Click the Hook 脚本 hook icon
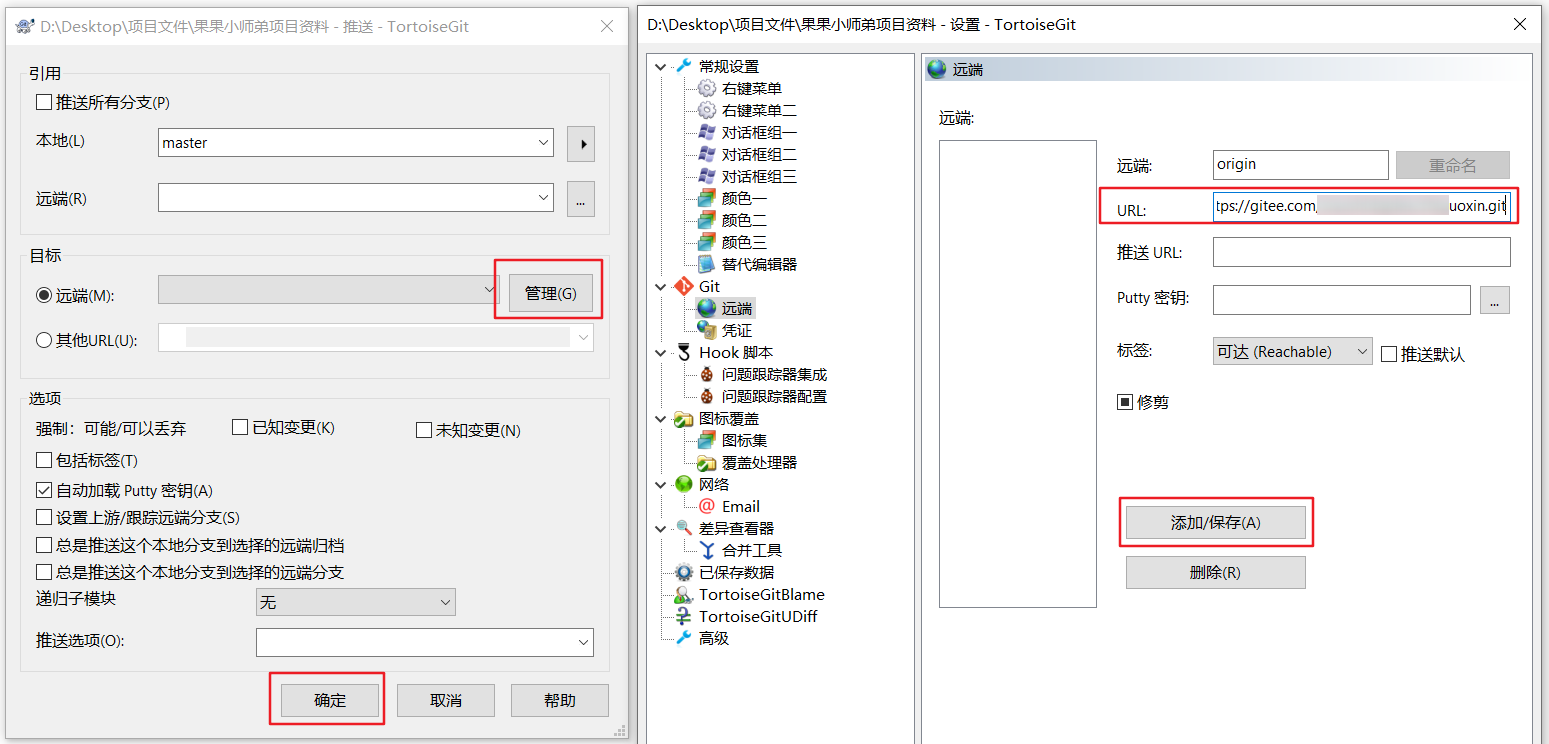The image size is (1549, 744). 684,352
